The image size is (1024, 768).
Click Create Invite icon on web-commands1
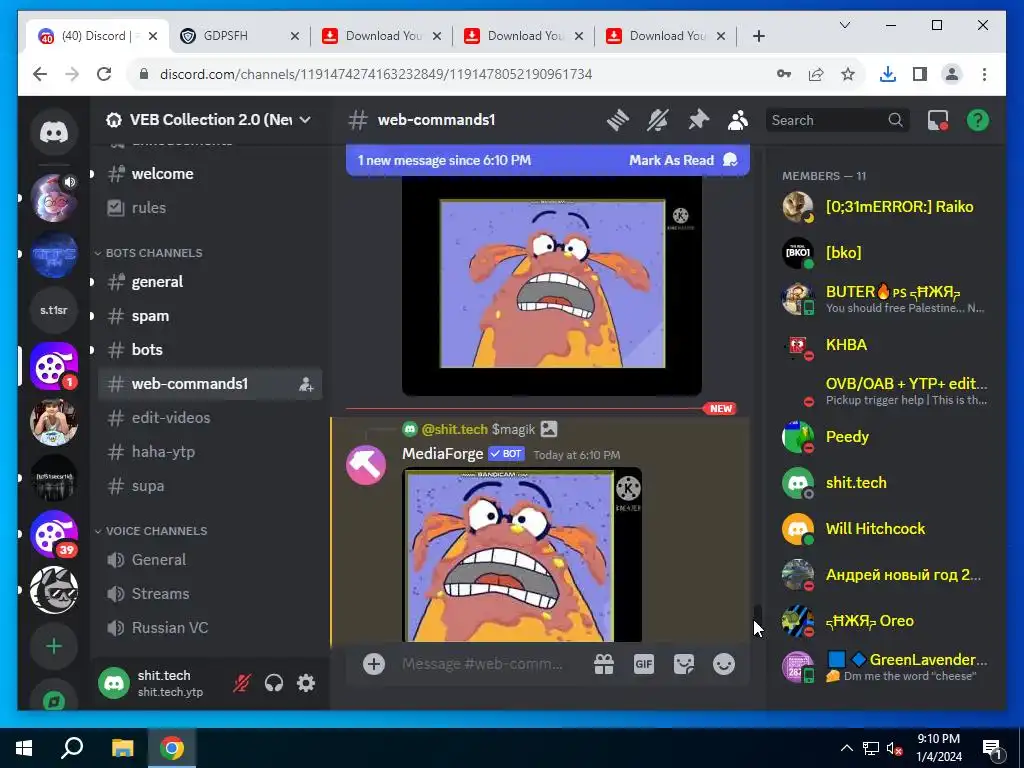pos(306,384)
